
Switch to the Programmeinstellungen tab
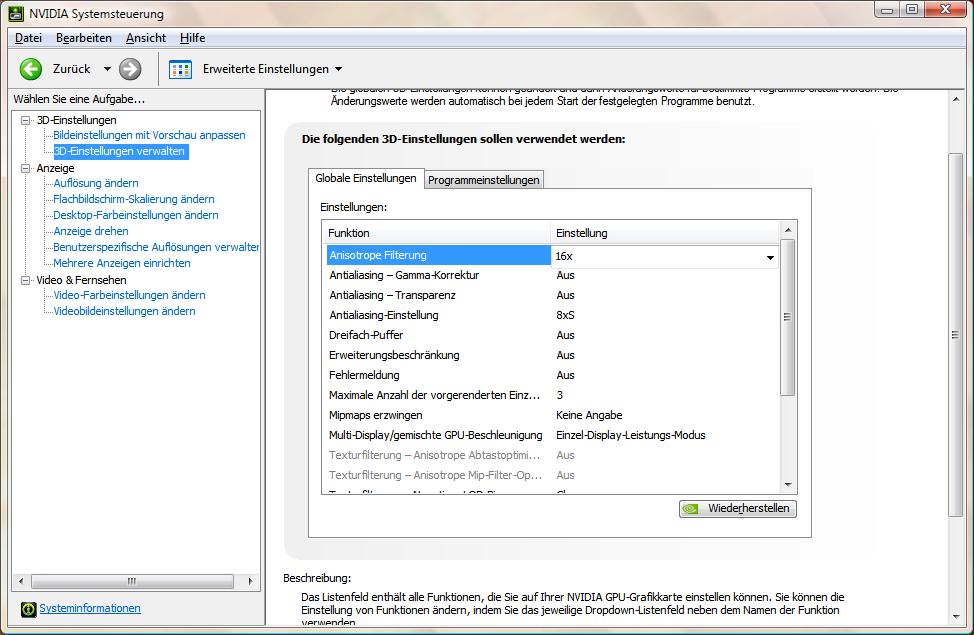click(484, 180)
